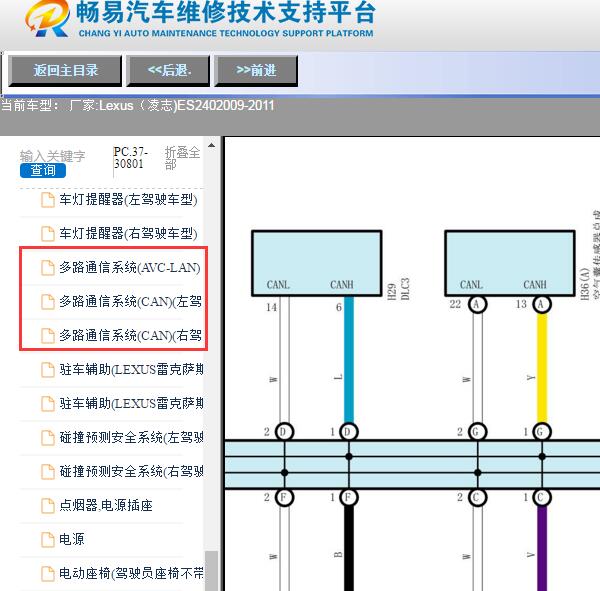Viewport: 600px width, 591px height.
Task: Click connector pin 2 G circle
Action: (x=477, y=432)
